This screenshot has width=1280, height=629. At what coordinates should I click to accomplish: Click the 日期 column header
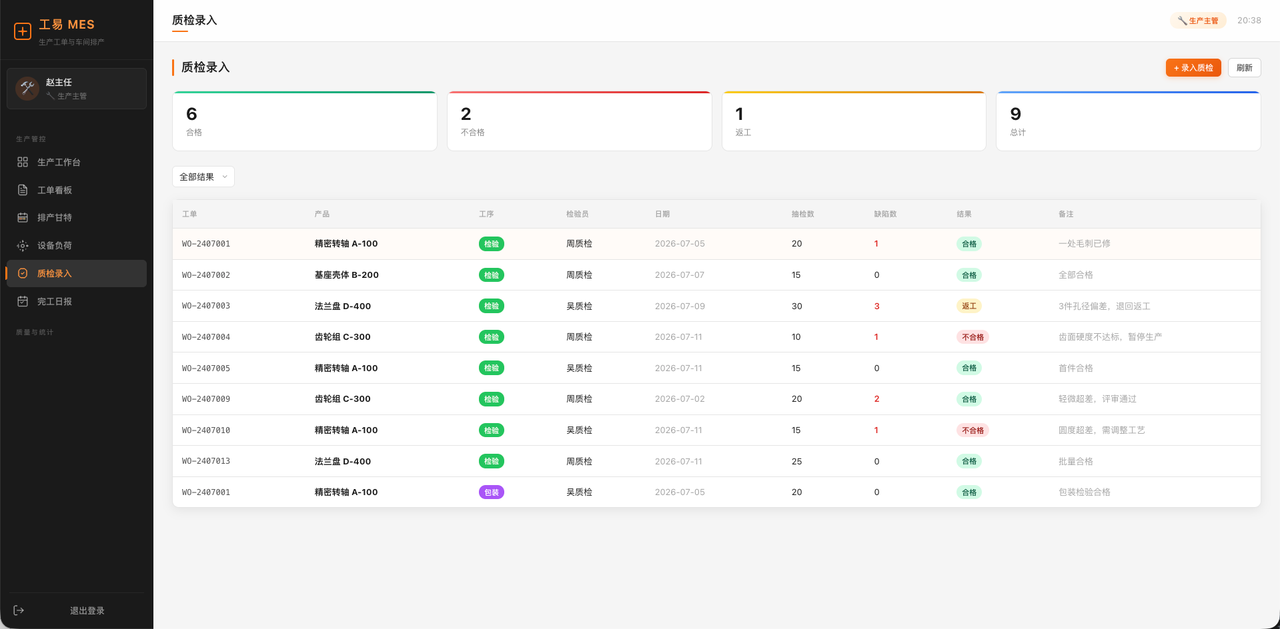pos(662,214)
